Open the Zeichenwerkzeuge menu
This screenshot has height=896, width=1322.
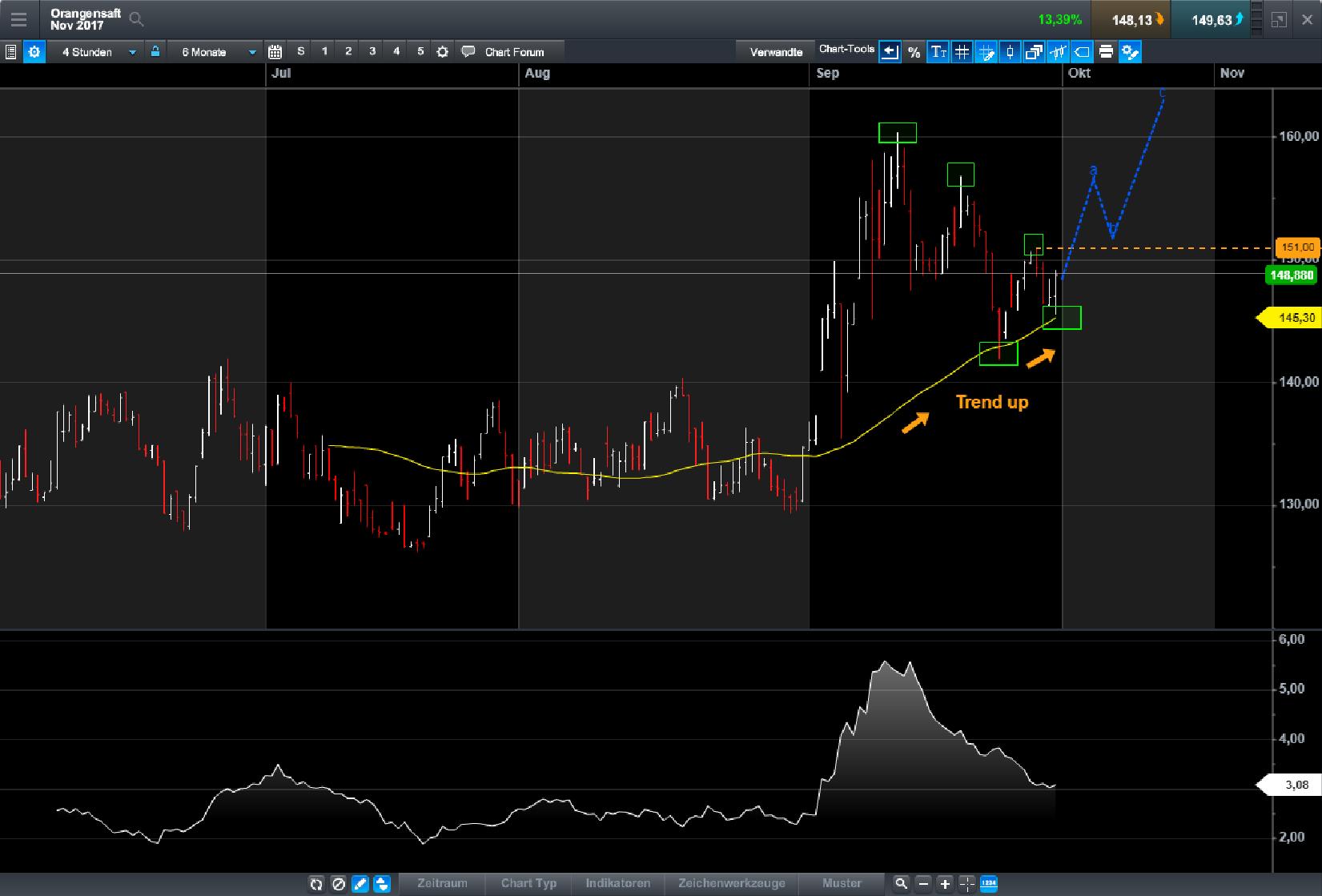pyautogui.click(x=729, y=884)
